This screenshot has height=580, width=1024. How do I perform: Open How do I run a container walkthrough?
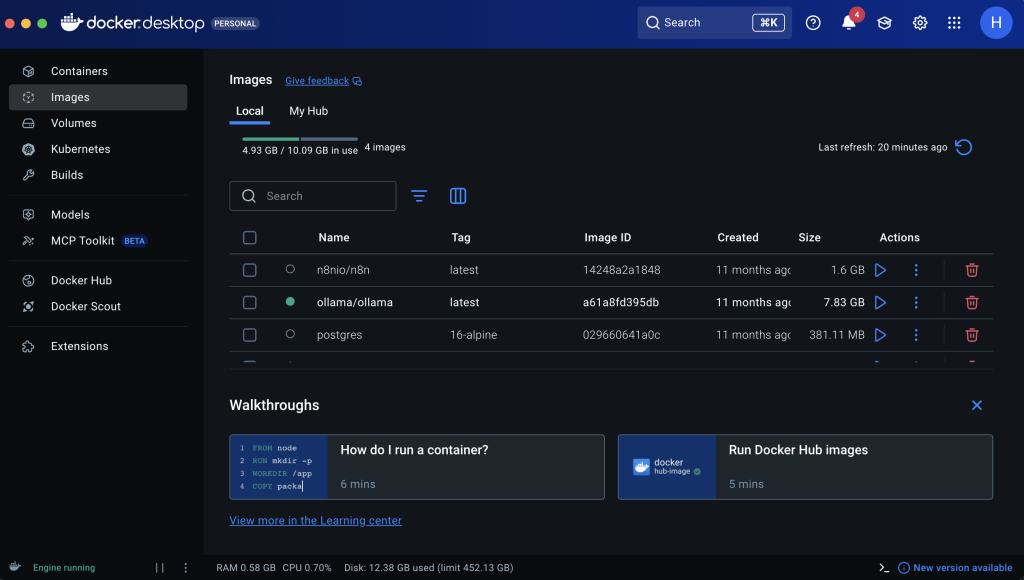click(x=417, y=467)
